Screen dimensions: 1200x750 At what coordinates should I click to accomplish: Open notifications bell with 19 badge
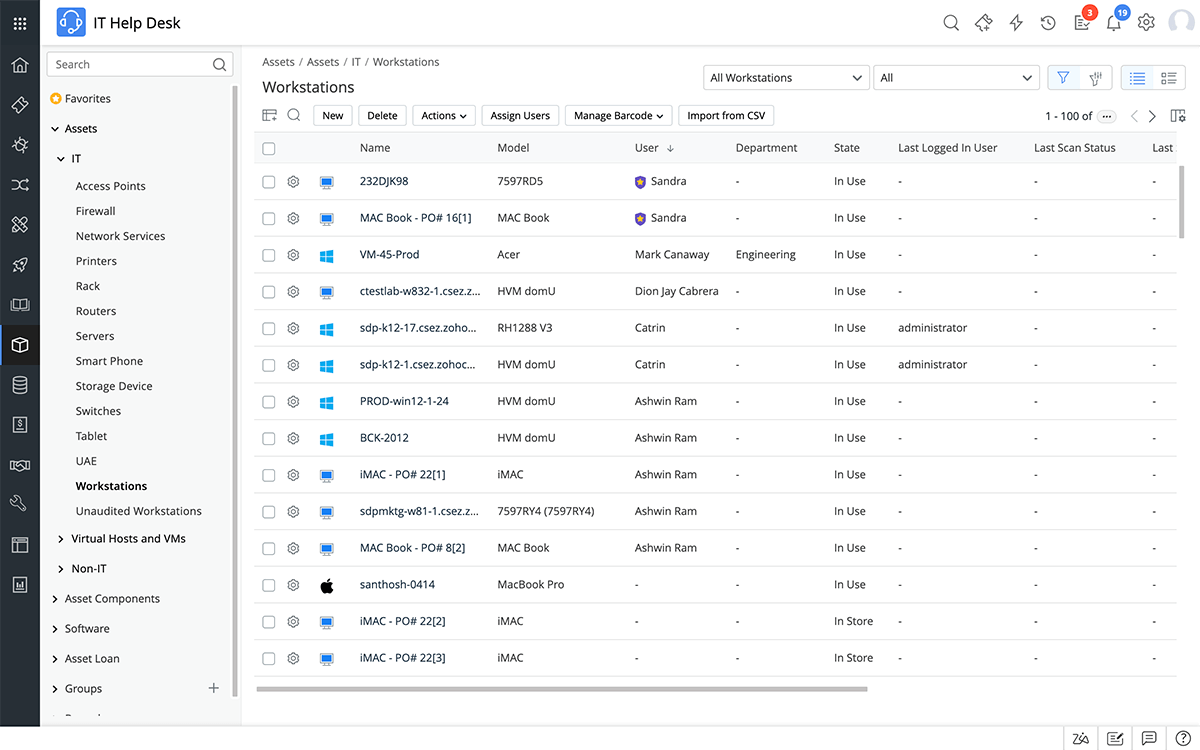[x=1114, y=21]
